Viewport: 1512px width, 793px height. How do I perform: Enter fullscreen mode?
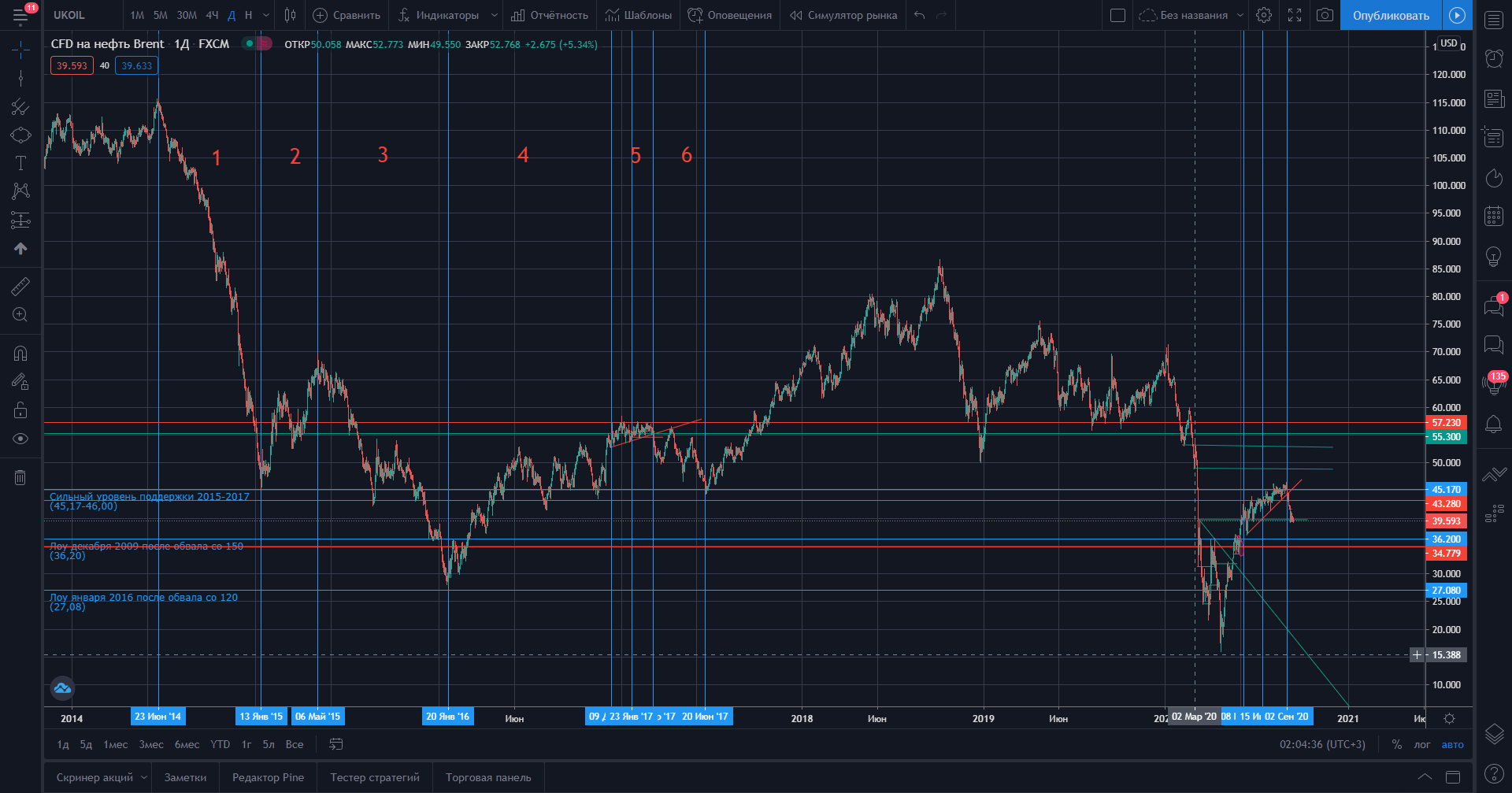pyautogui.click(x=1295, y=15)
